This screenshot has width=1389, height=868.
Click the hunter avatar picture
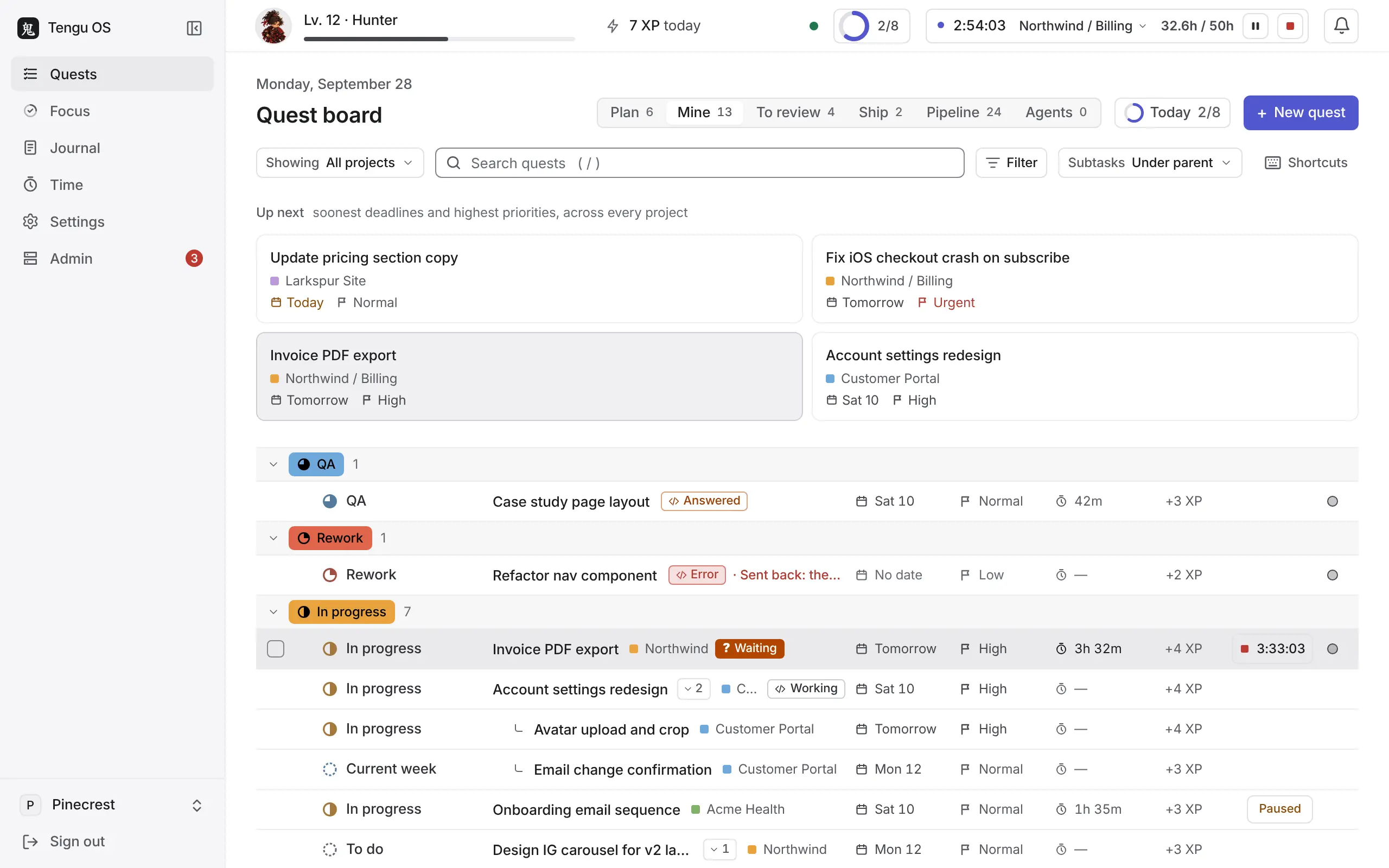[273, 26]
